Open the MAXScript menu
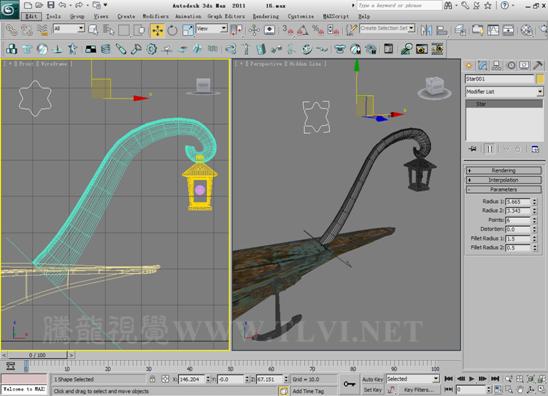 (336, 16)
